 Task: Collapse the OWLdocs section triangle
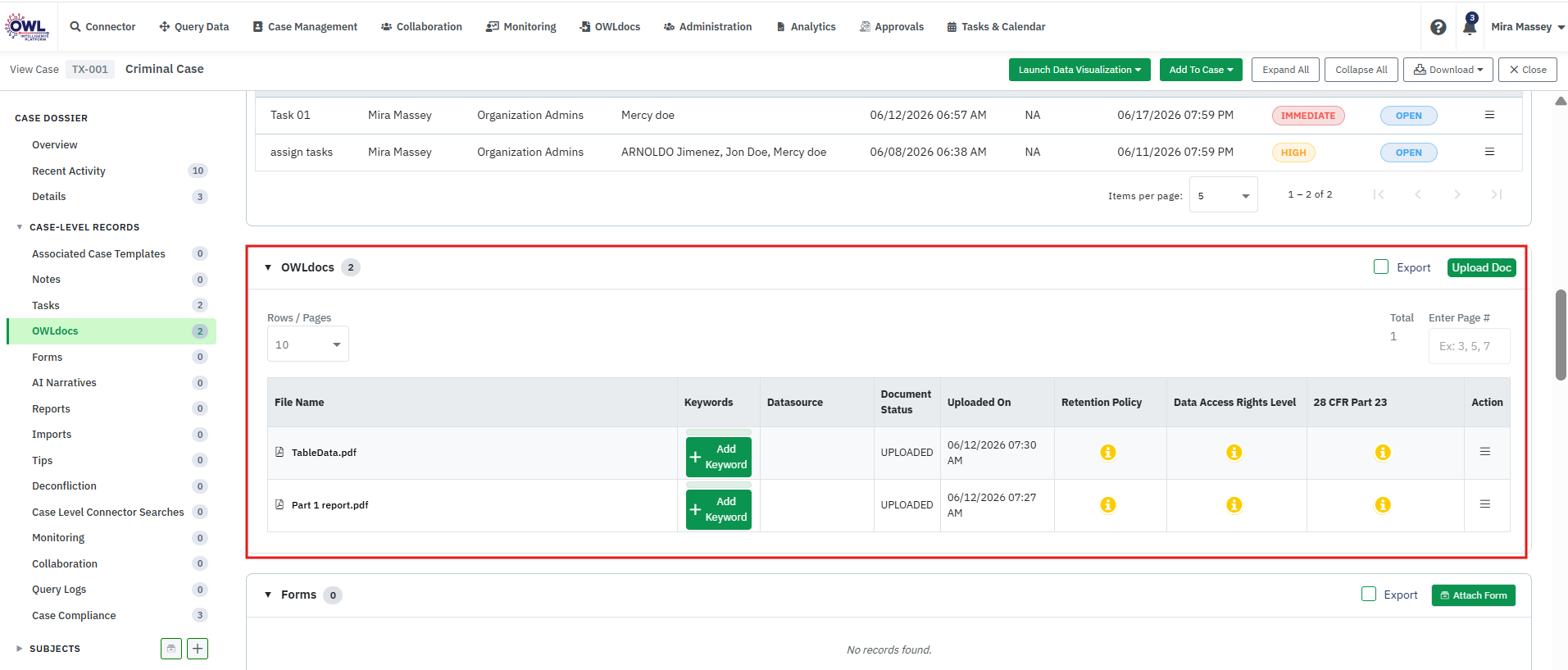click(268, 267)
